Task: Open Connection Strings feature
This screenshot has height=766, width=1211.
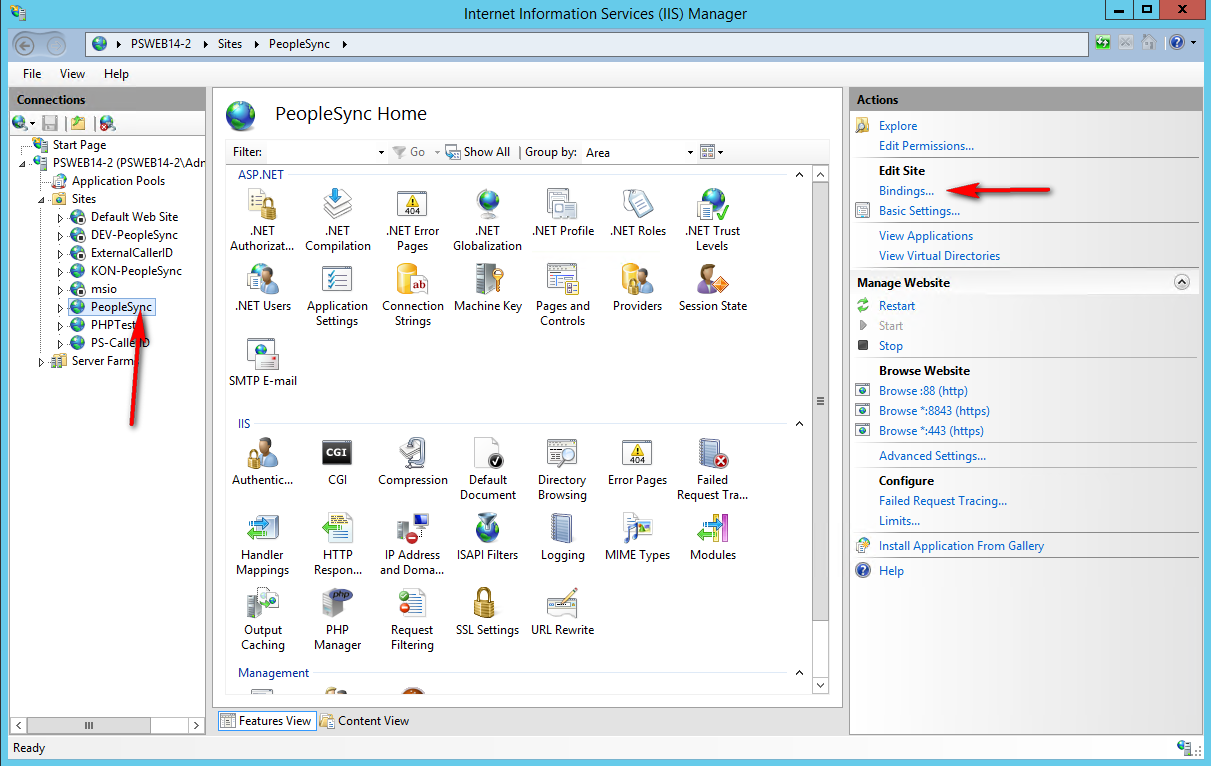Action: point(412,295)
